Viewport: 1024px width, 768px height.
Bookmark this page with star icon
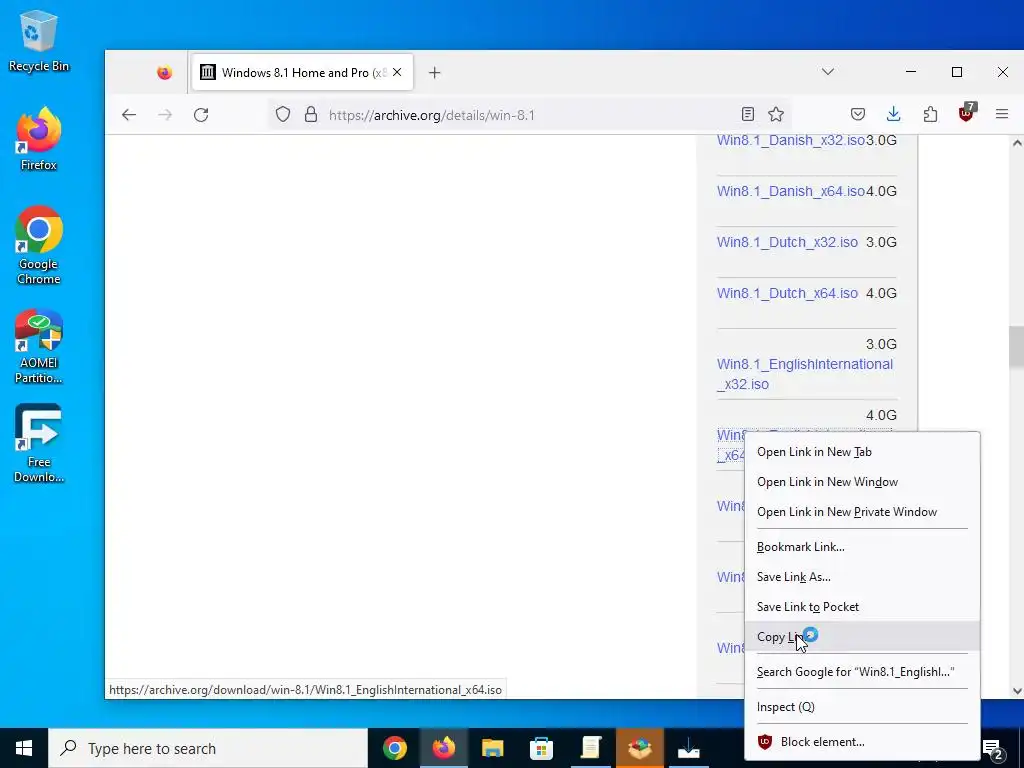pos(776,115)
